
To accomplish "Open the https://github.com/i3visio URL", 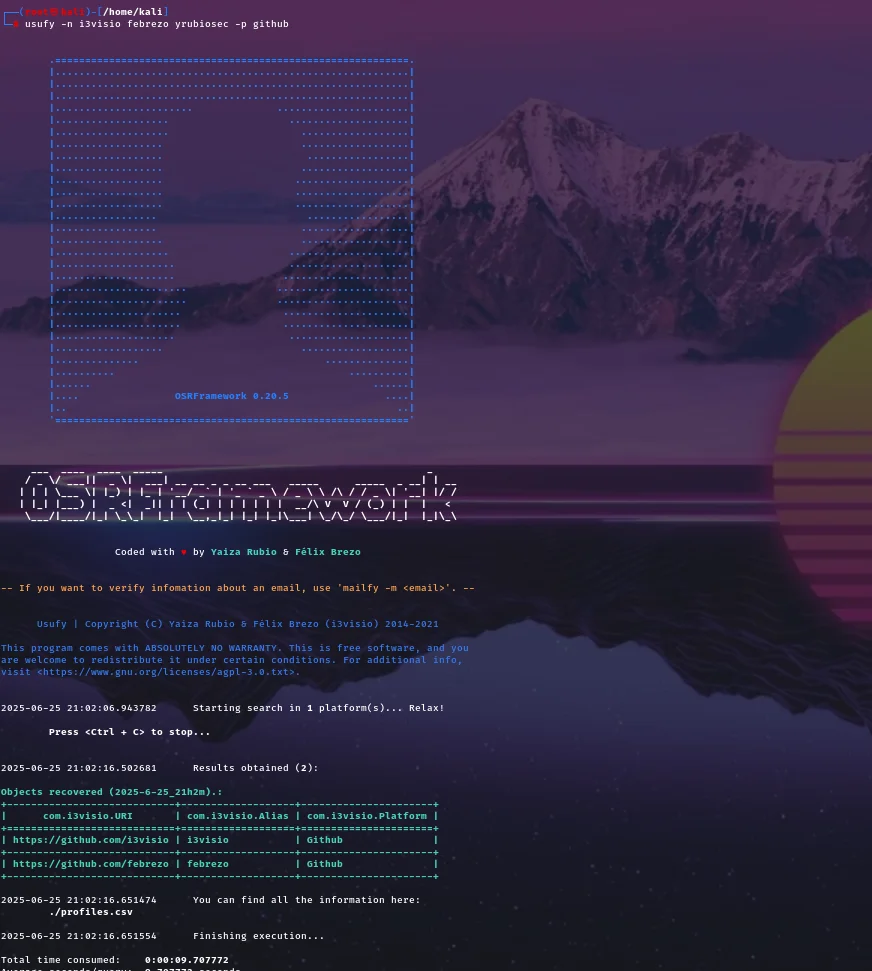I will 90,840.
